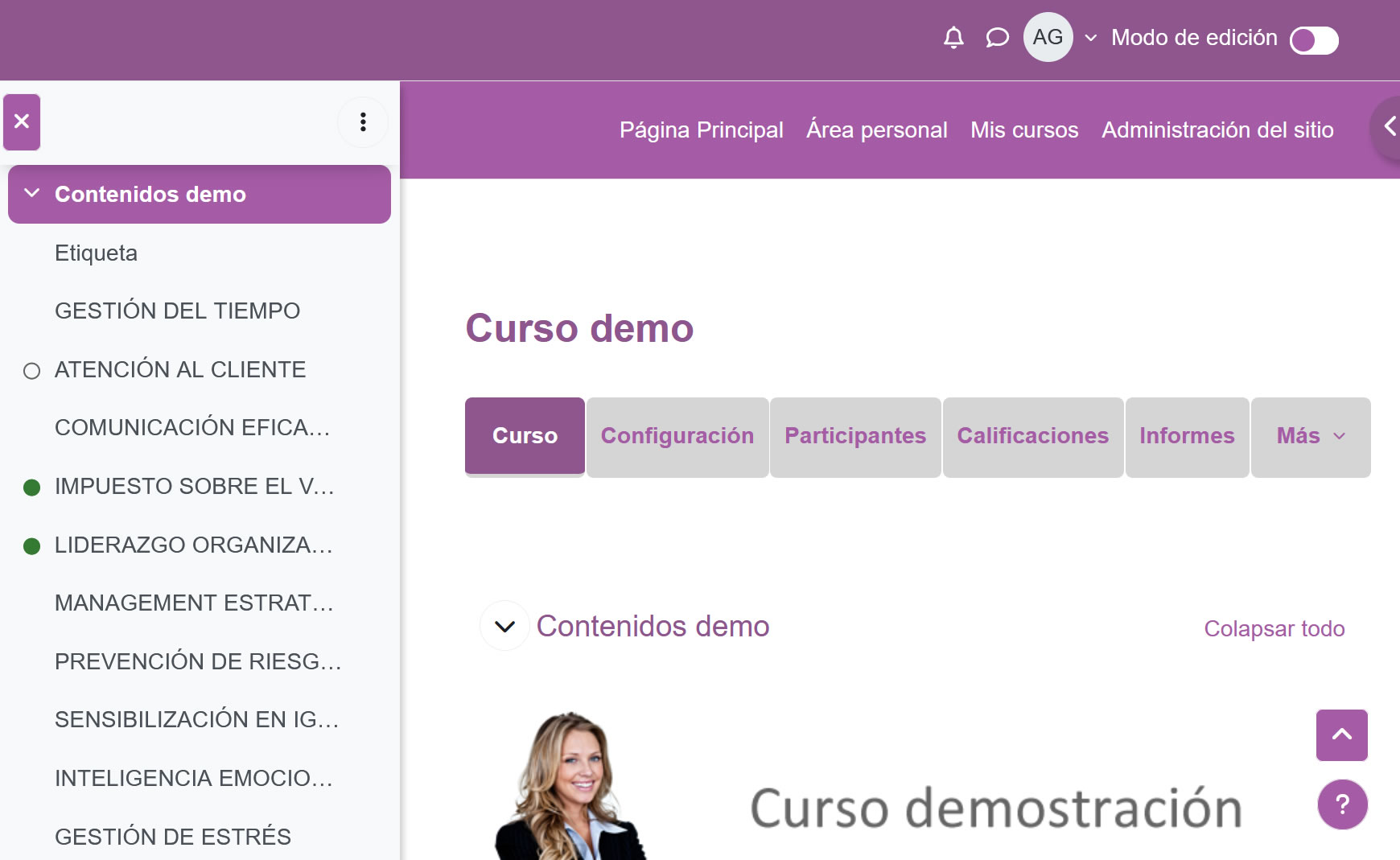
Task: Open the course index options menu
Action: point(363,122)
